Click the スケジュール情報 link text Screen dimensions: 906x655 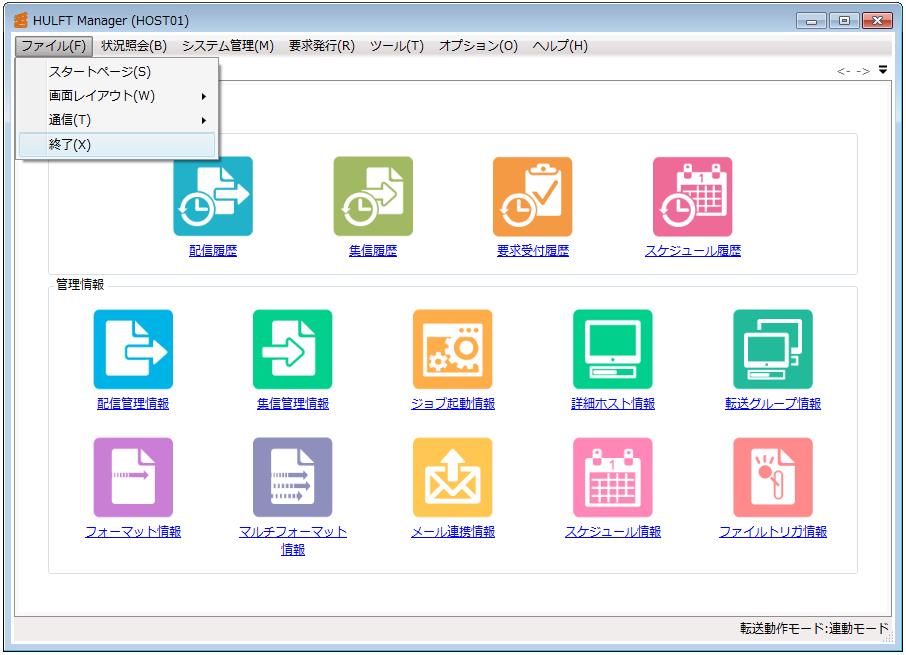click(612, 532)
